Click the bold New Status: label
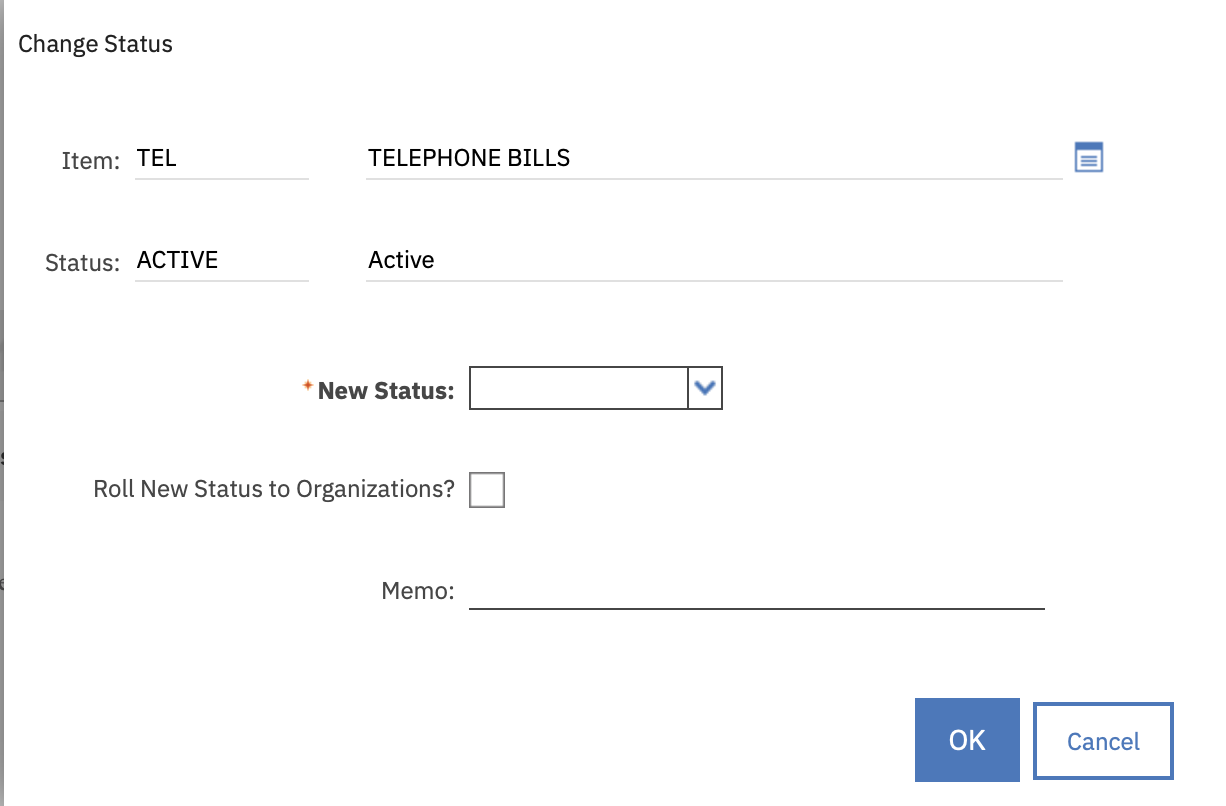This screenshot has width=1226, height=806. (386, 391)
